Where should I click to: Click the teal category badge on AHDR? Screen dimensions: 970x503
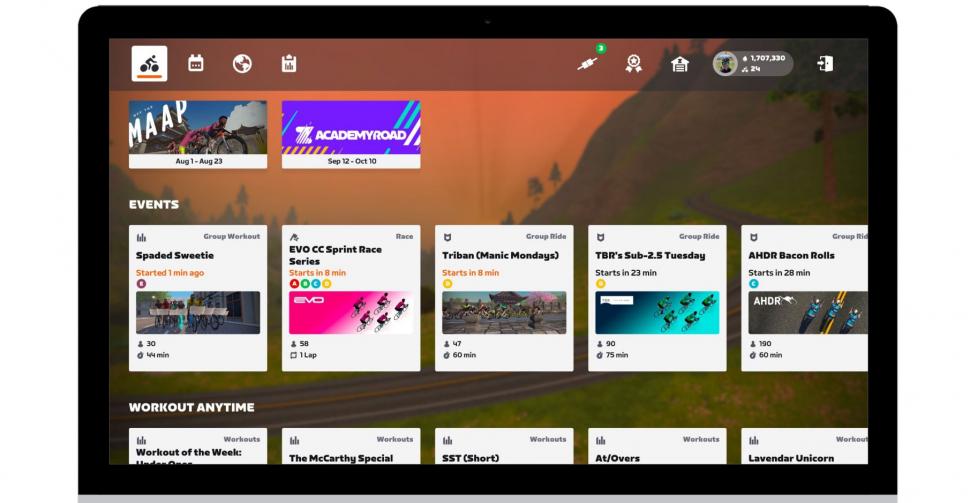coord(753,284)
